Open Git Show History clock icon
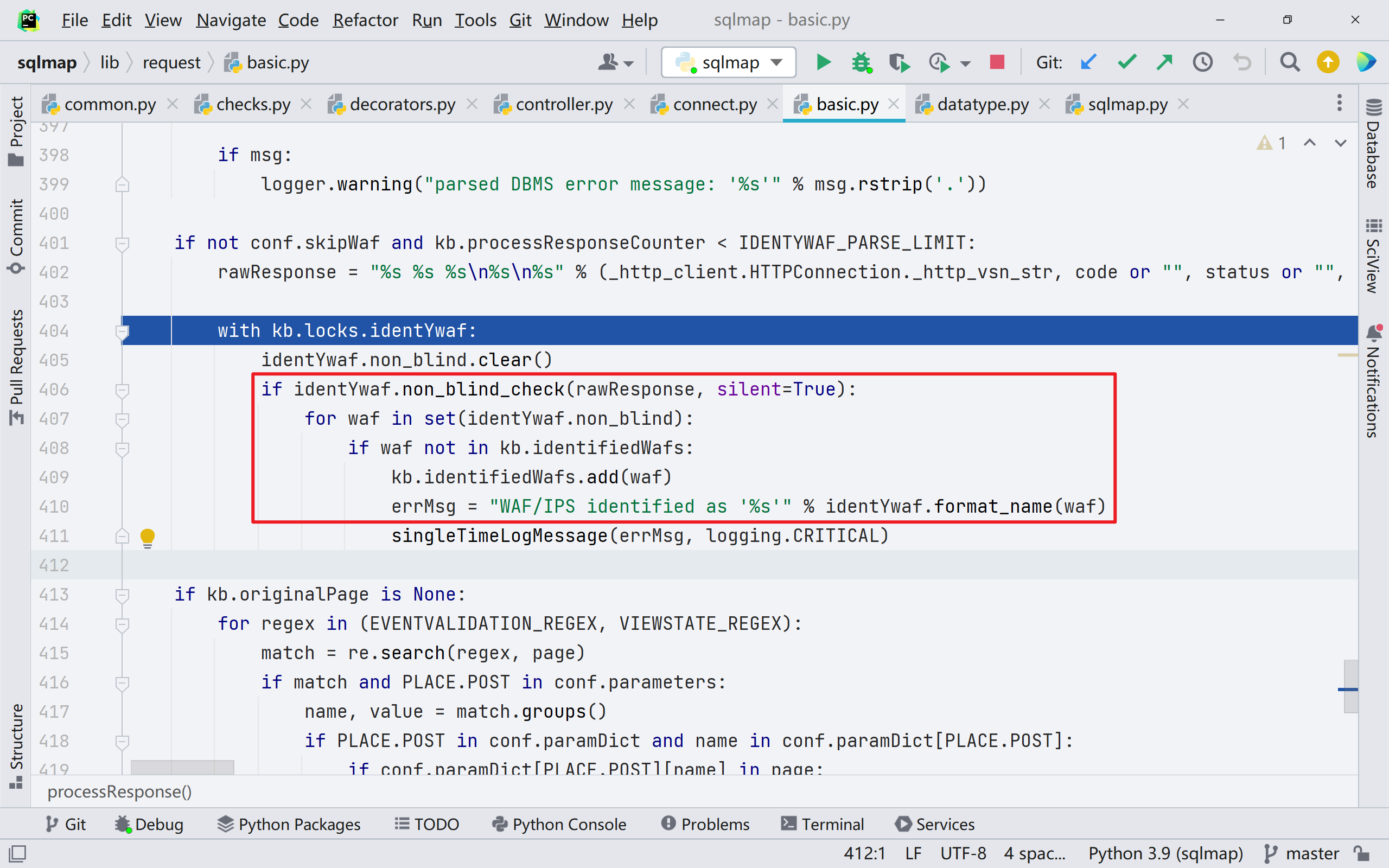The height and width of the screenshot is (868, 1389). pyautogui.click(x=1202, y=62)
